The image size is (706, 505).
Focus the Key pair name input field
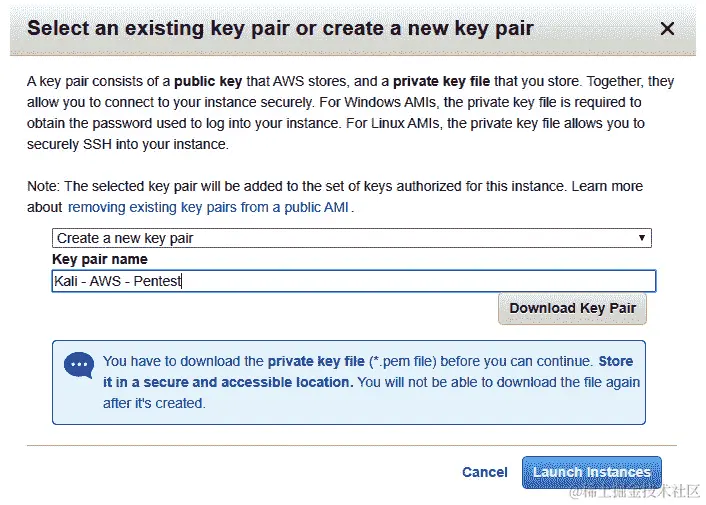tap(354, 281)
